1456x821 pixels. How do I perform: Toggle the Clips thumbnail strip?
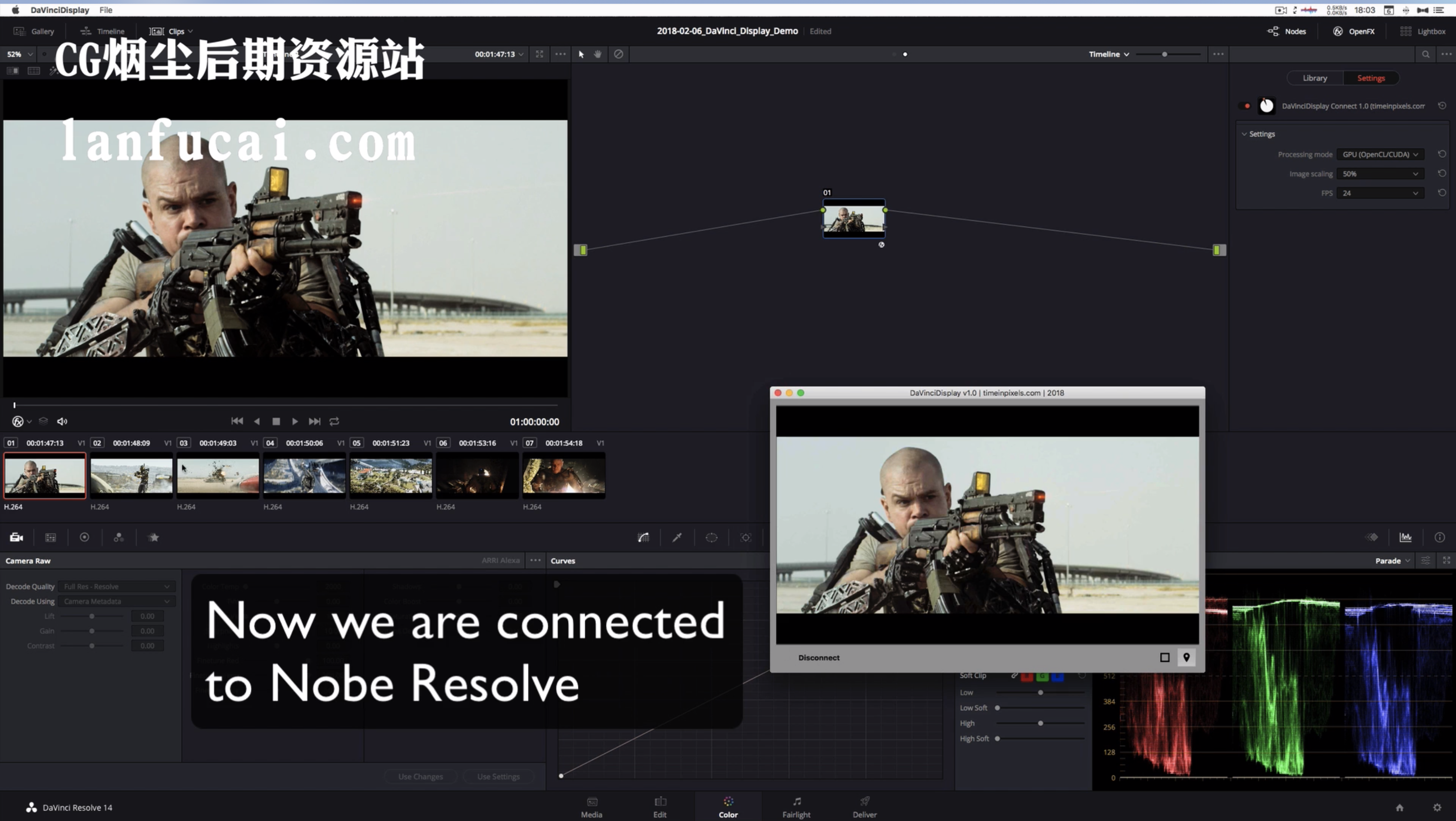[168, 31]
